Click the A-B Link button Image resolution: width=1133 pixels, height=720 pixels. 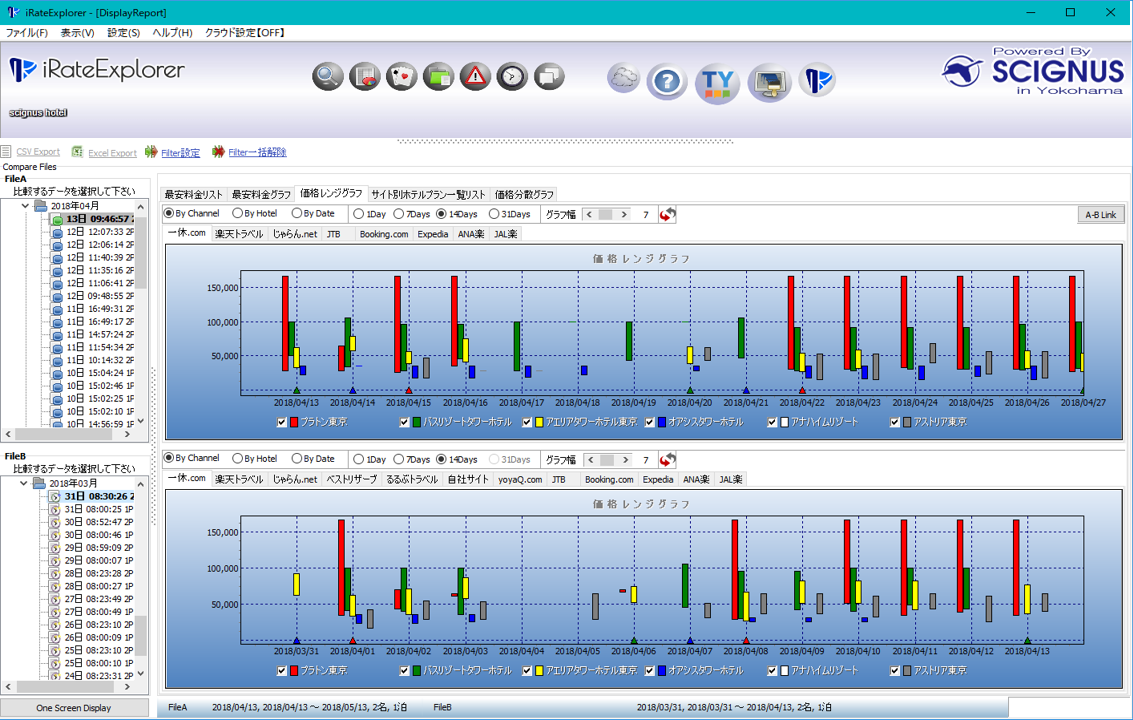1100,214
